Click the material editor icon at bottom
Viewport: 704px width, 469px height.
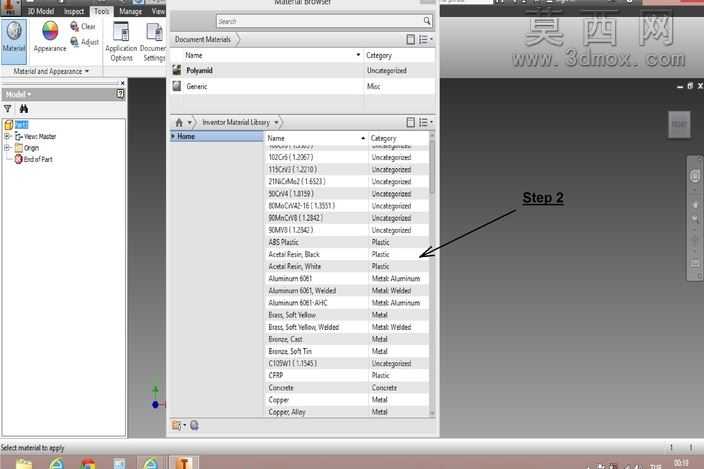pyautogui.click(x=194, y=425)
